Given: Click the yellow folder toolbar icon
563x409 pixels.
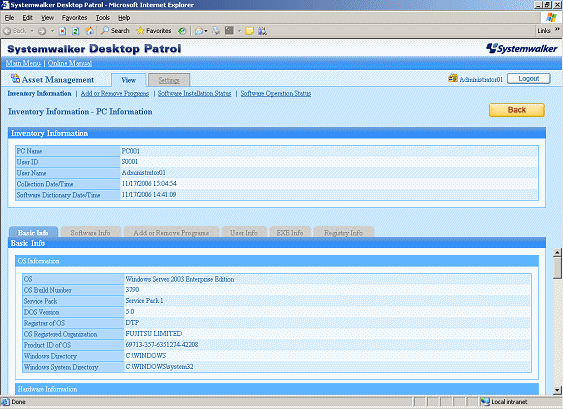Looking at the screenshot, I should pyautogui.click(x=250, y=31).
